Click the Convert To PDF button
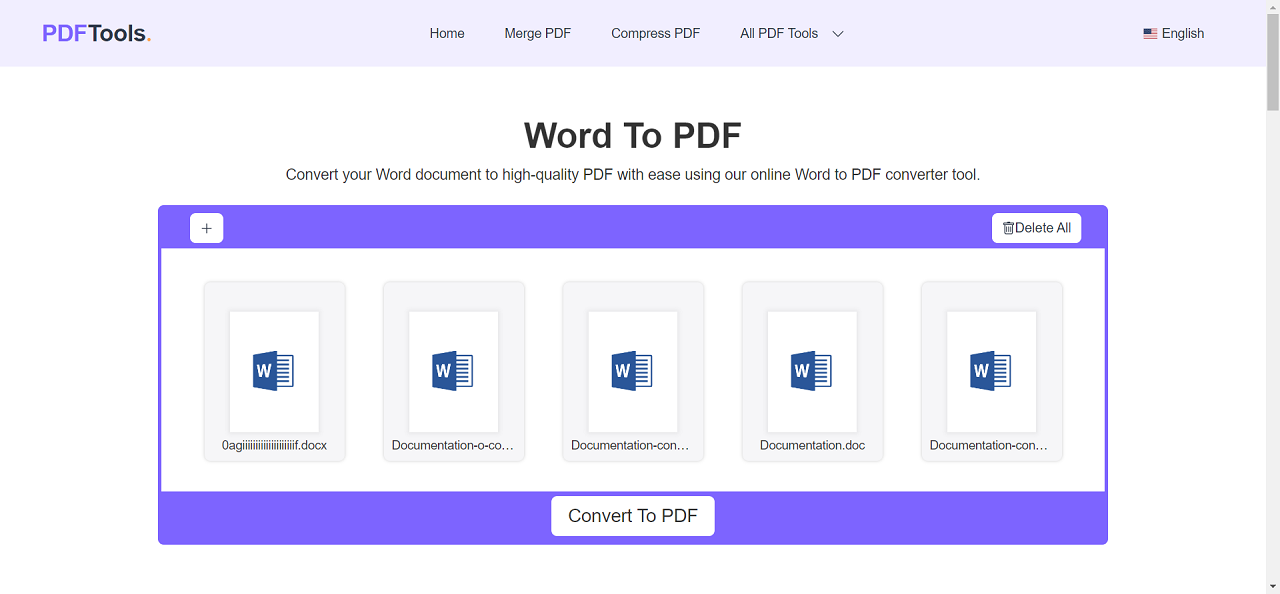1280x594 pixels. (x=632, y=515)
